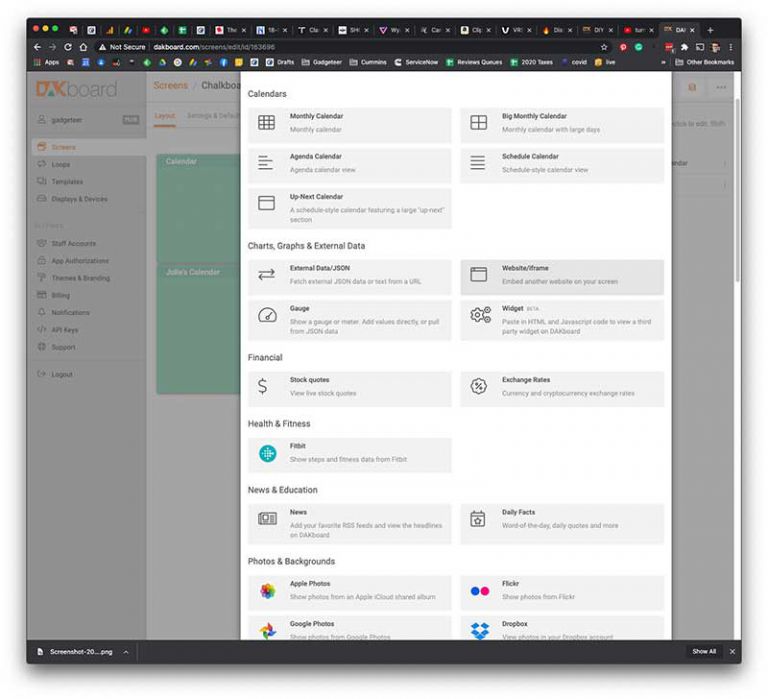
Task: Click the Stock quotes dollar icon
Action: click(x=263, y=386)
